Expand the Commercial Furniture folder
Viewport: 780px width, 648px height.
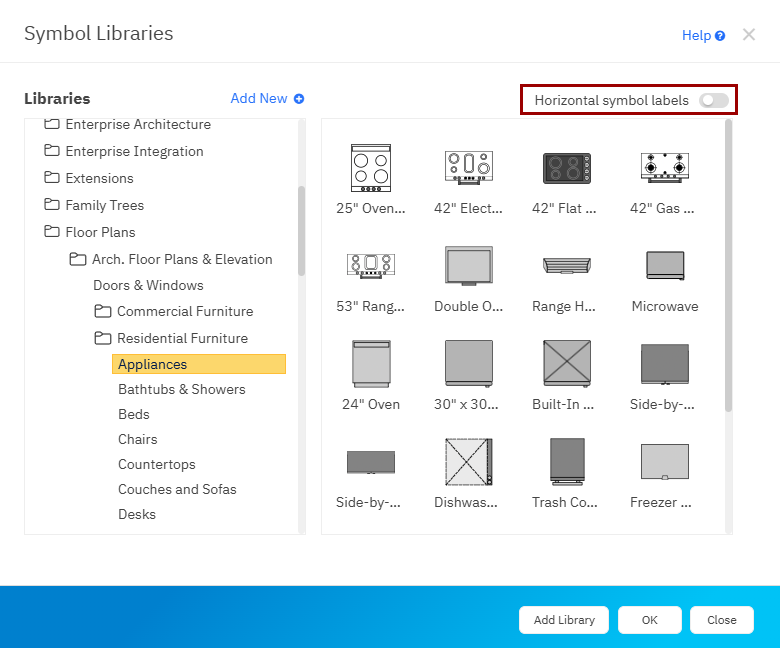(x=102, y=312)
